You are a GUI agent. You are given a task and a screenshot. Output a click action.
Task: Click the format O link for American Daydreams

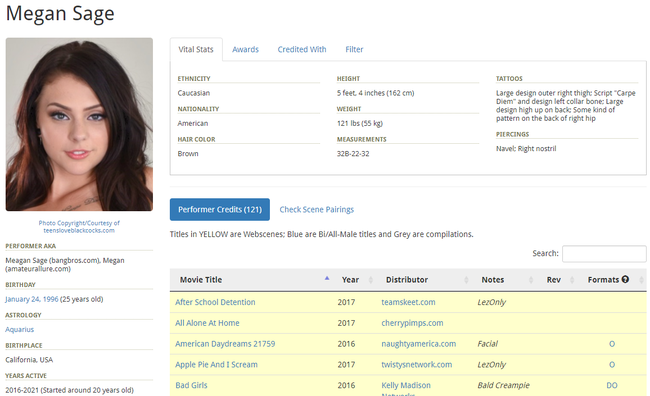coord(612,344)
